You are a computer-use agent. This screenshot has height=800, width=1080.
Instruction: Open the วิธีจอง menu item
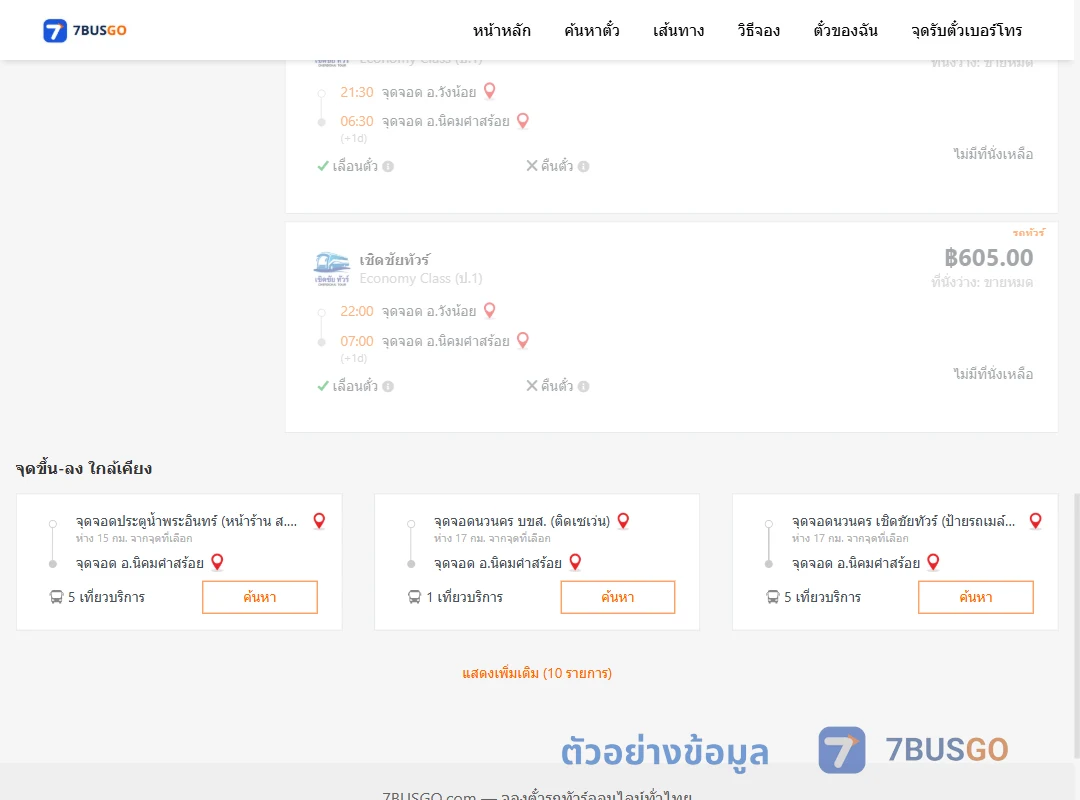[758, 30]
